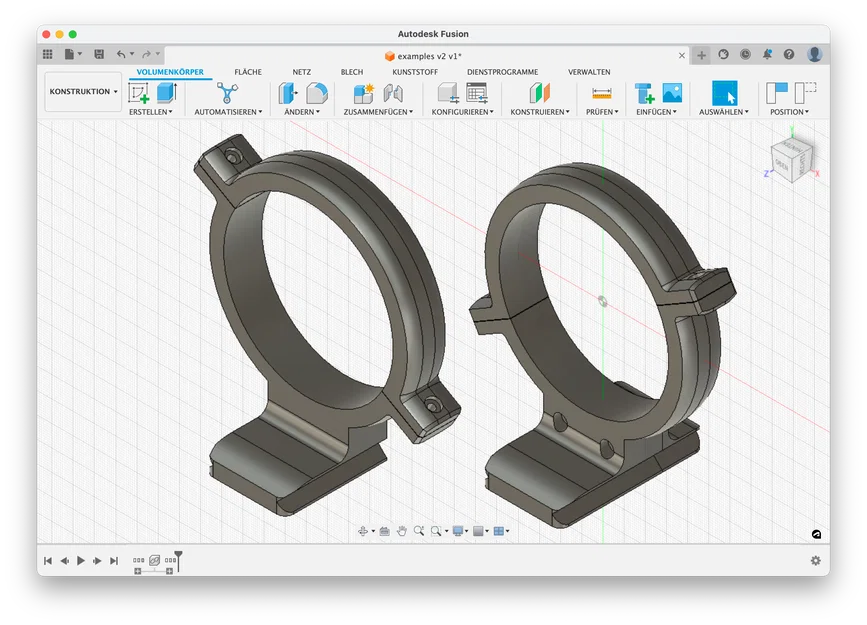The height and width of the screenshot is (625, 867).
Task: Activate the Pan tool below the viewport
Action: (403, 531)
